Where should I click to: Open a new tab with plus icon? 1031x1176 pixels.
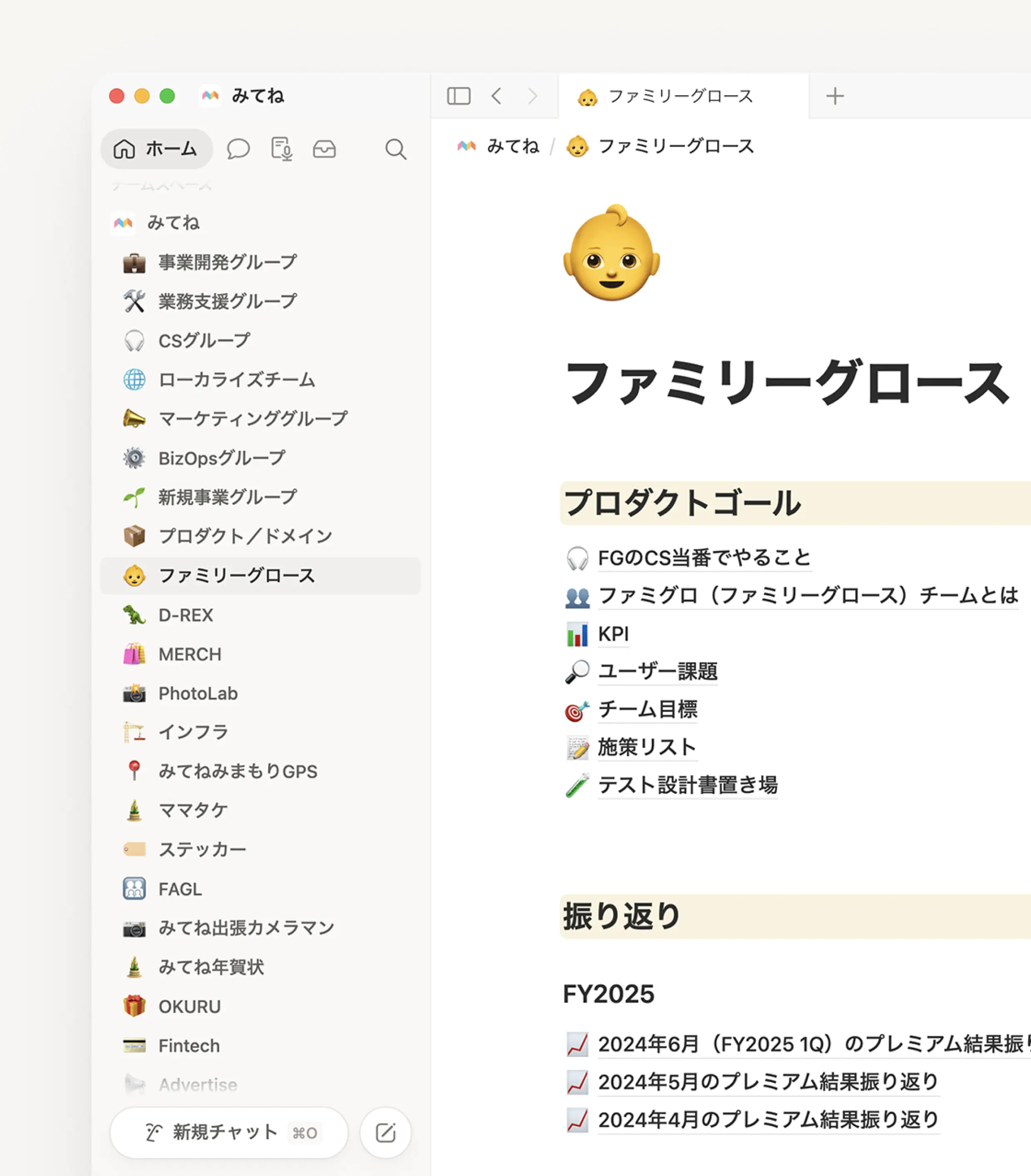coord(835,96)
